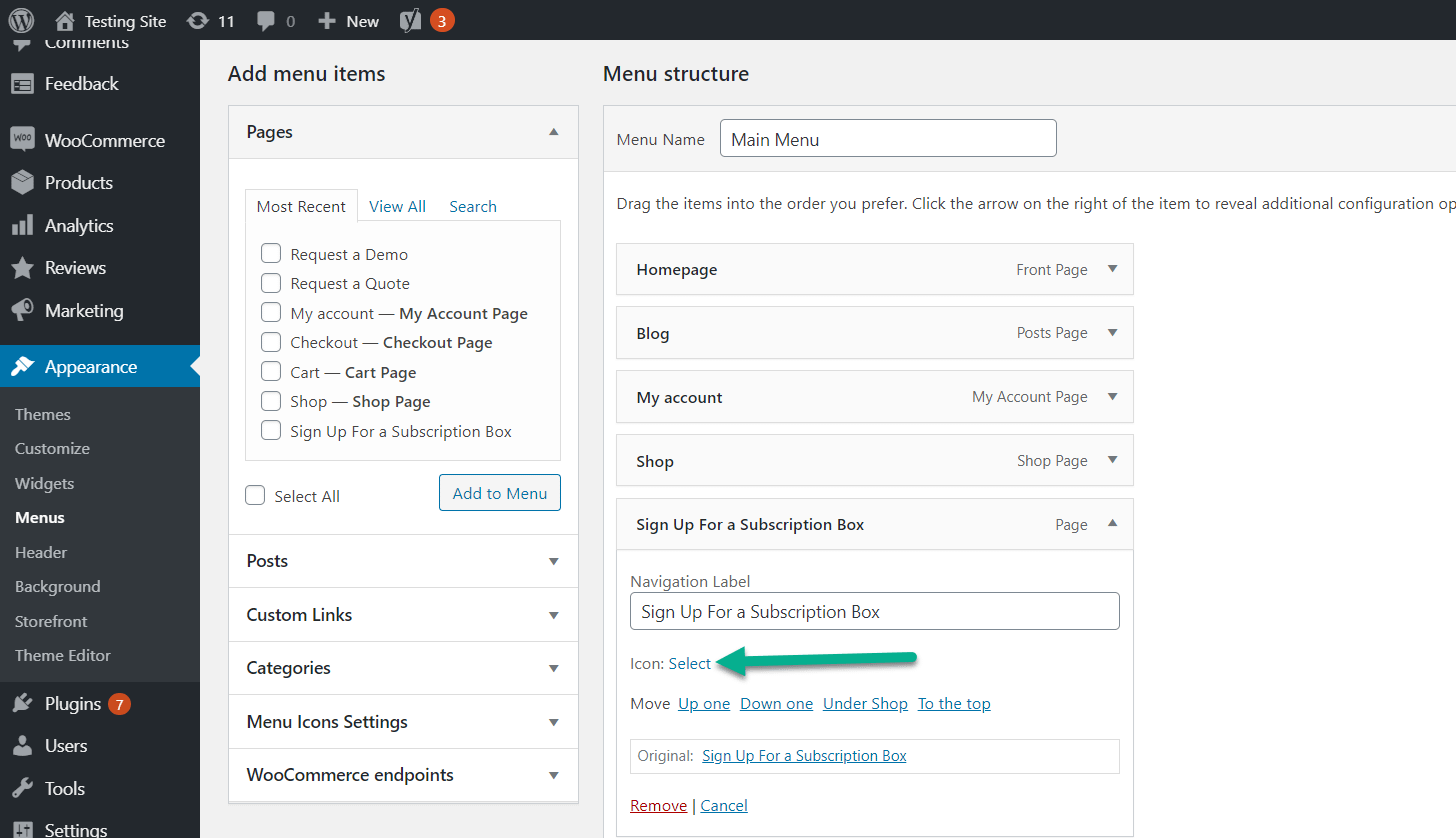Check the Shop — Shop Page checkbox
Image resolution: width=1456 pixels, height=838 pixels.
270,401
